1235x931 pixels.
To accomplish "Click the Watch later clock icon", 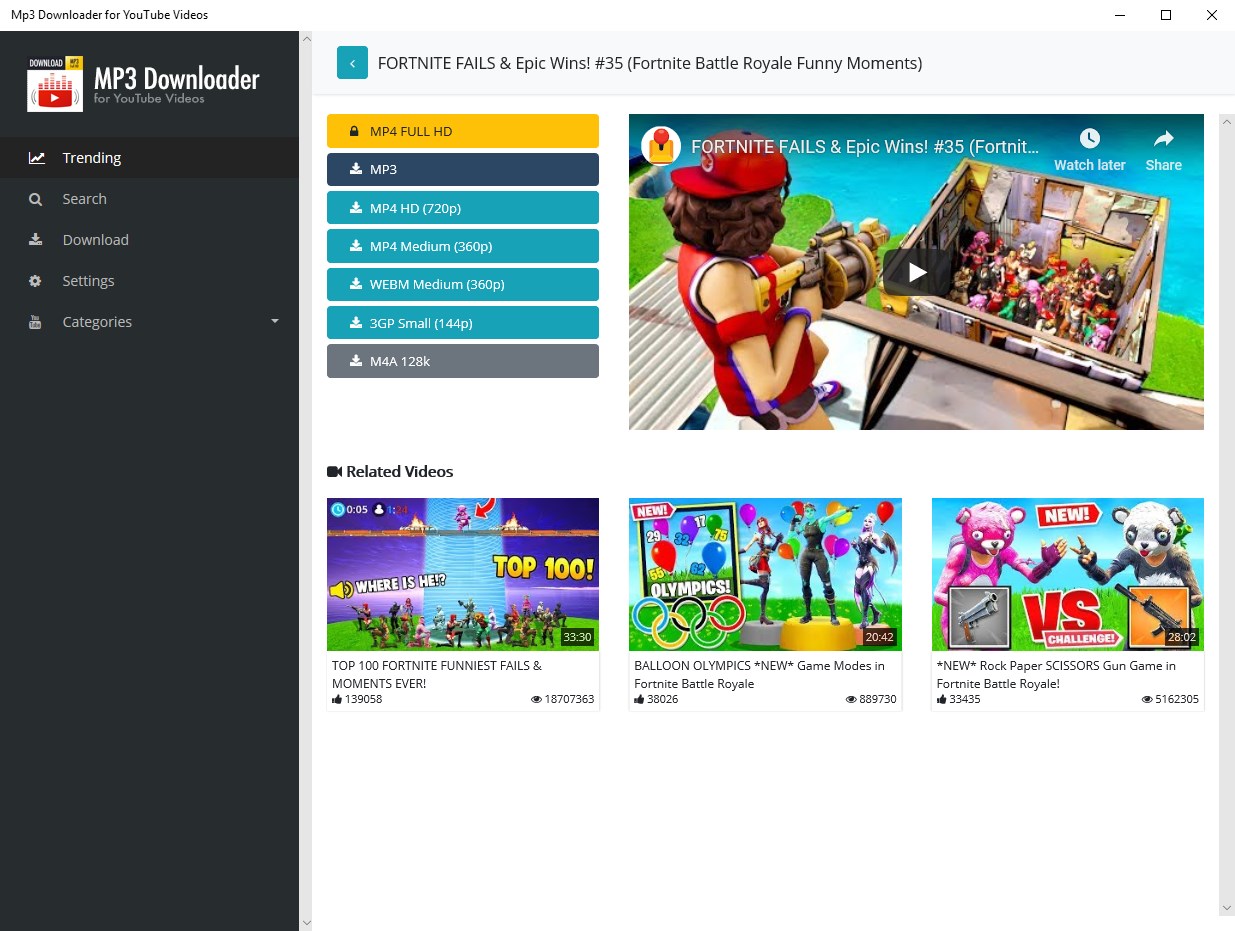I will pyautogui.click(x=1090, y=138).
